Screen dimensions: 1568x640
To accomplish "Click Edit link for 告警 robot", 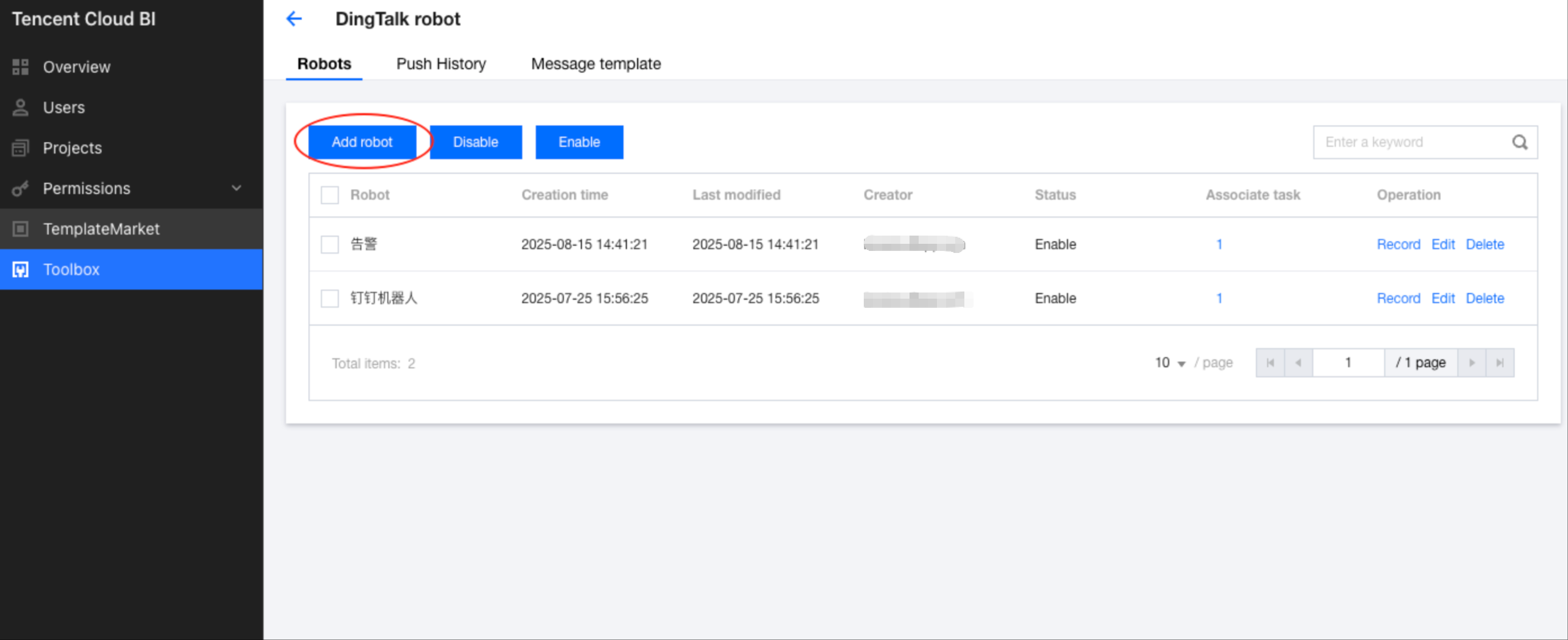I will 1442,244.
